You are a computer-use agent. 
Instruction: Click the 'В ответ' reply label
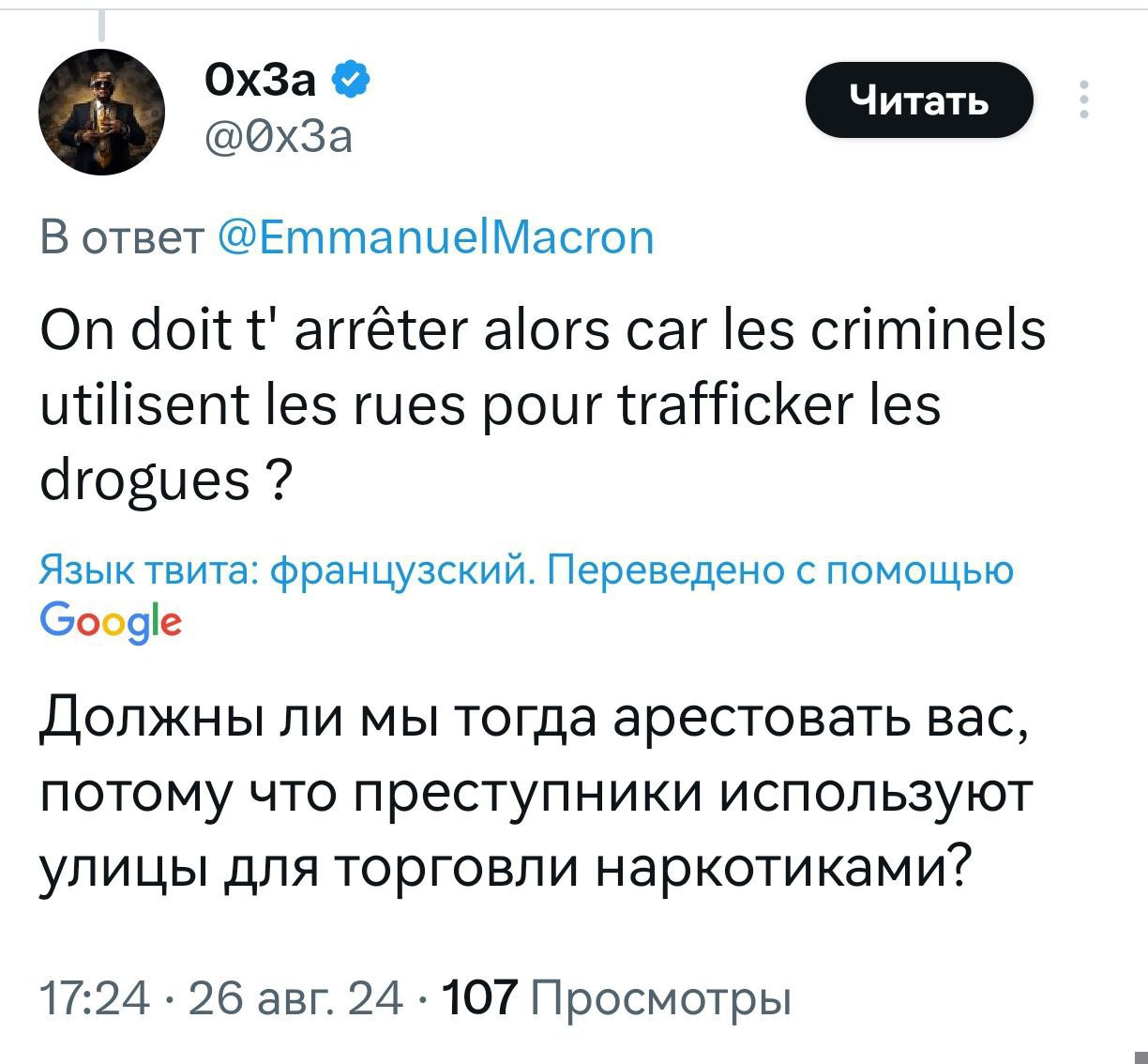[122, 238]
